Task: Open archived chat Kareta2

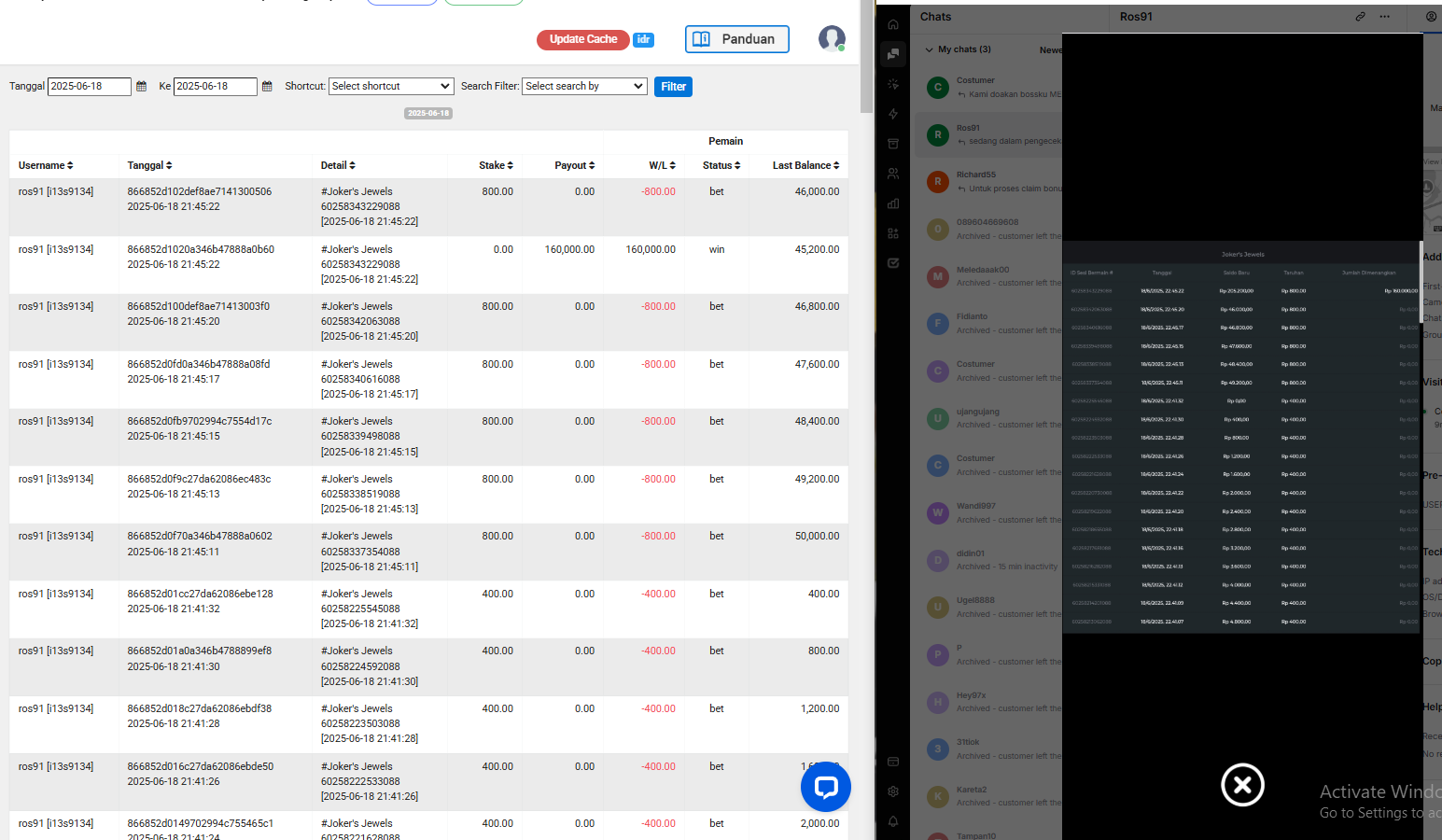Action: [x=988, y=796]
